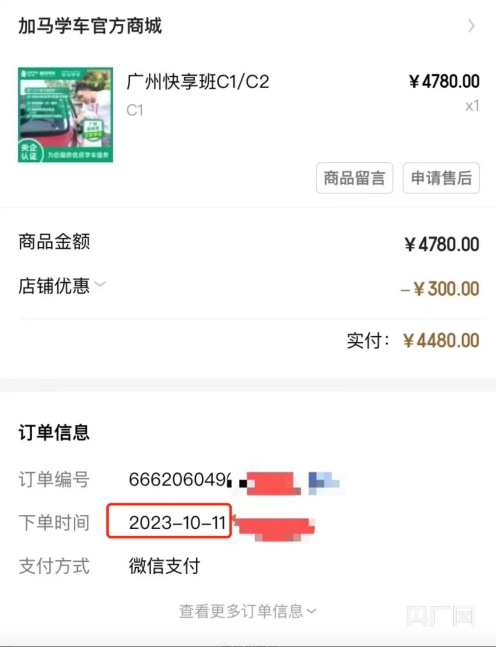
Task: Open the 广州快享班C1/C2 product title
Action: click(x=198, y=81)
